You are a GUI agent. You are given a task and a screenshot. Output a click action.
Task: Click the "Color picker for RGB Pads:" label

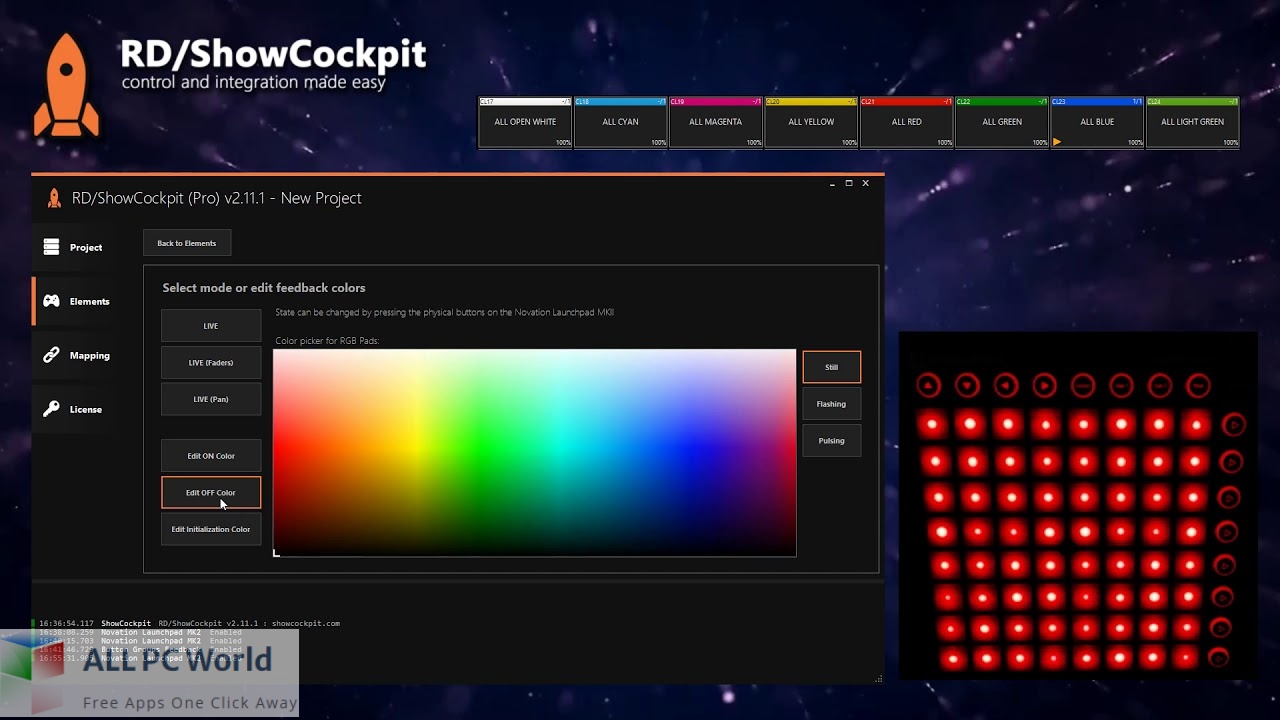click(327, 341)
